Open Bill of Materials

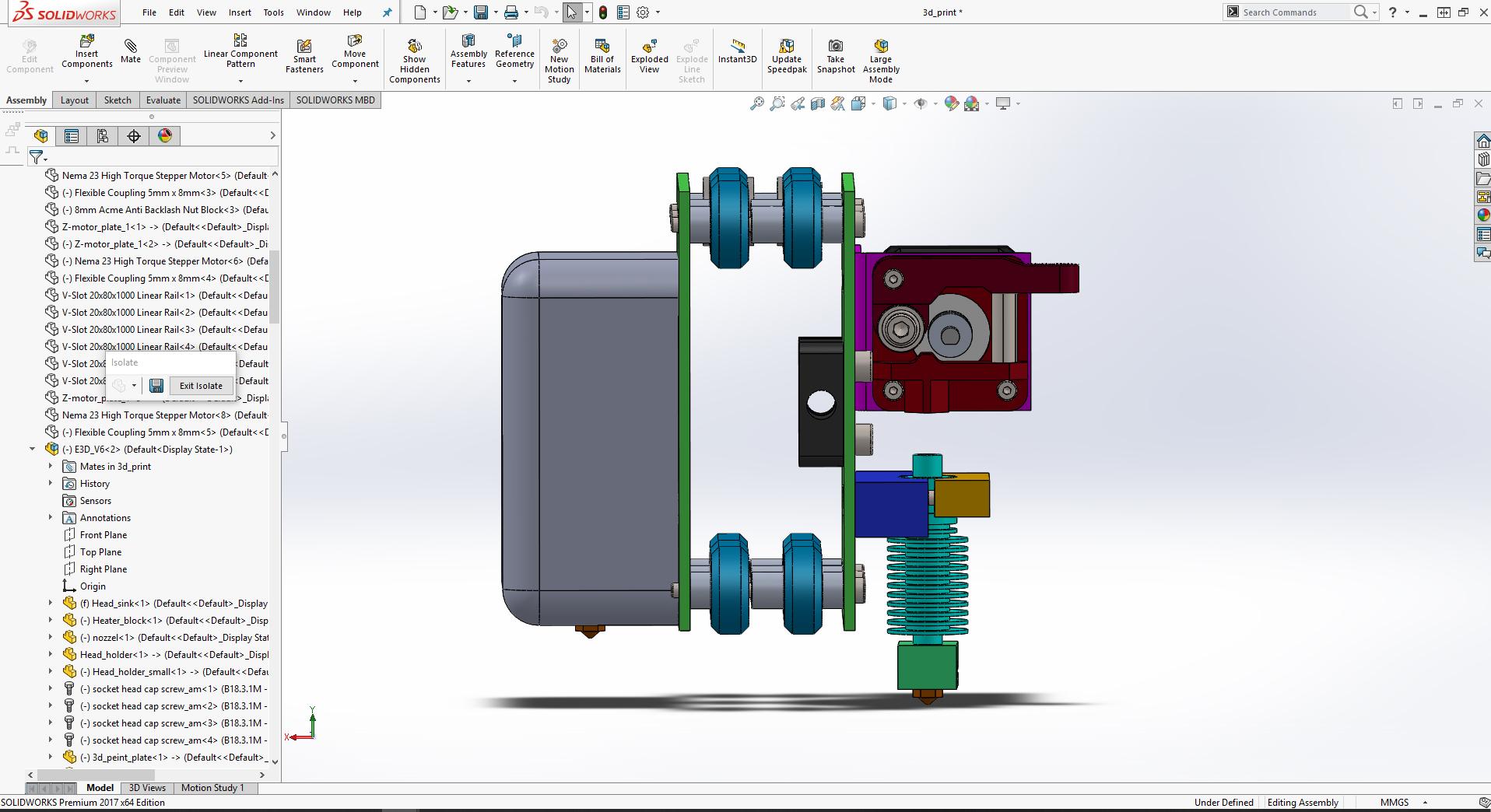[x=602, y=56]
